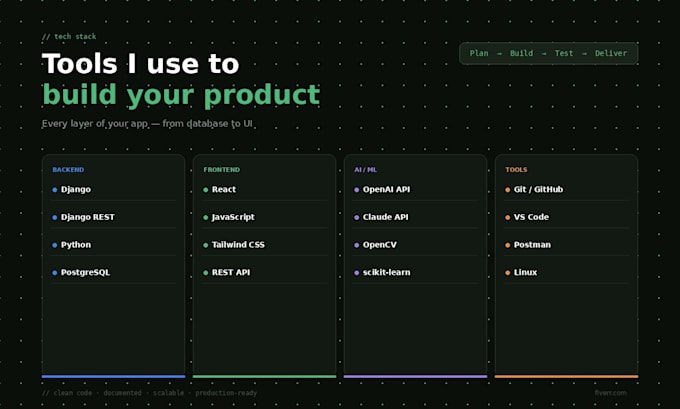The height and width of the screenshot is (409, 680).
Task: Click the arrow between Test and Deliver
Action: [584, 53]
